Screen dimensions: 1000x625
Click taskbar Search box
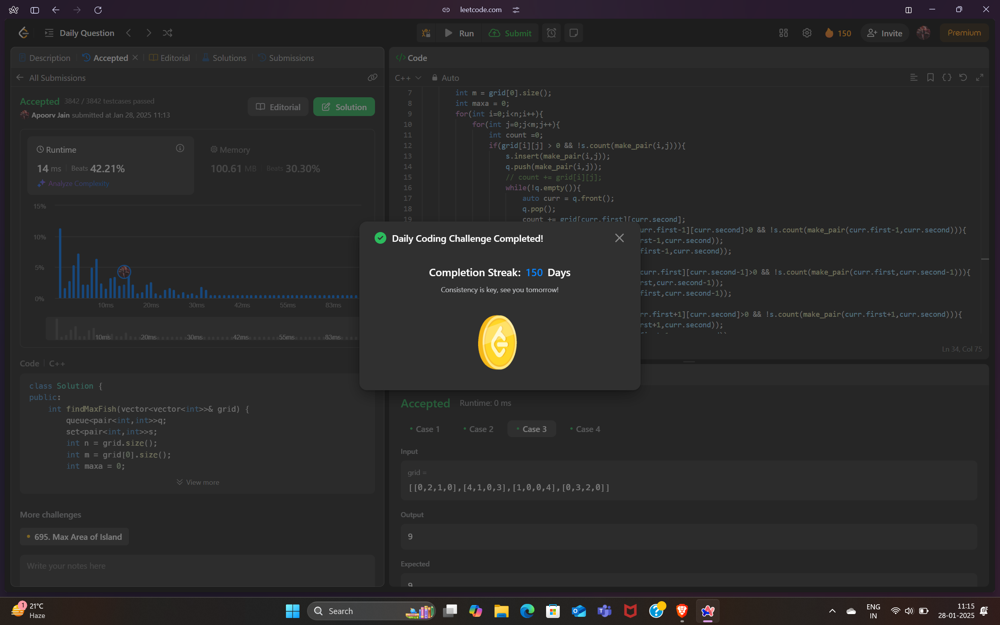[371, 611]
